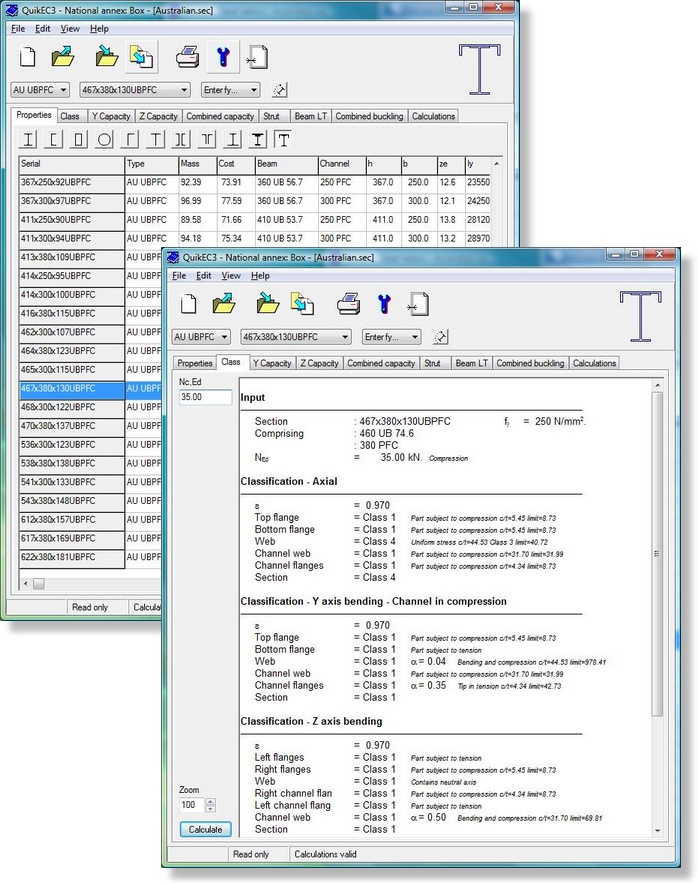Open the File menu in back window
This screenshot has height=886, width=699.
18,29
